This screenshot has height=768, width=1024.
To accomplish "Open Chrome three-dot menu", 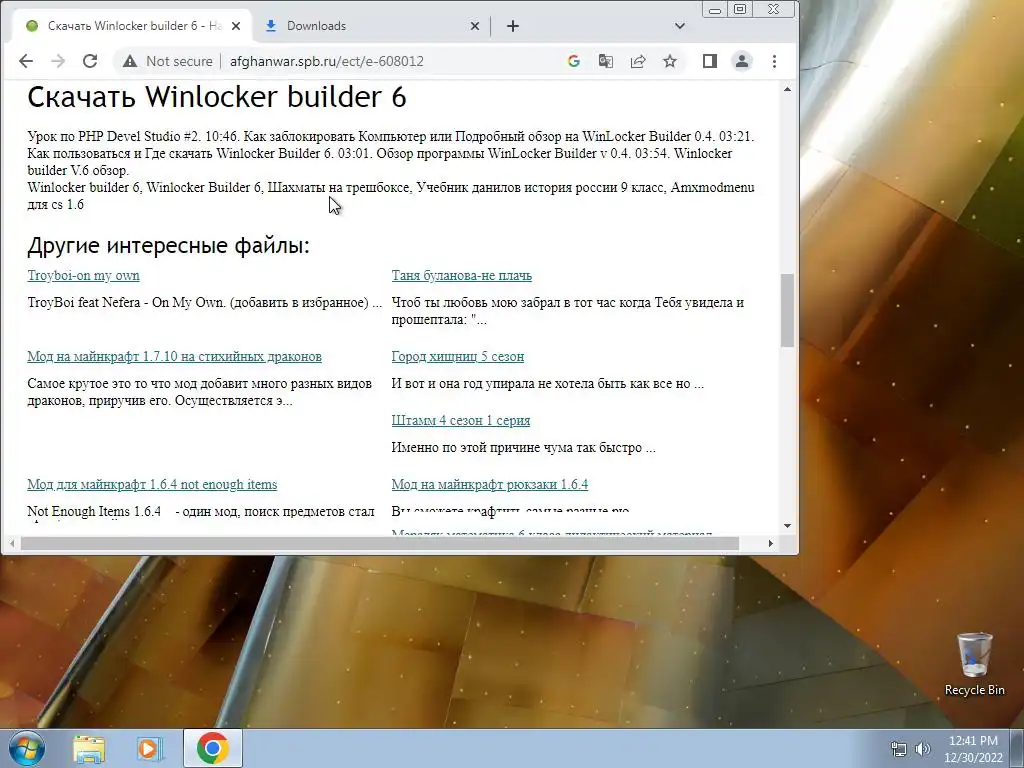I will pos(774,61).
